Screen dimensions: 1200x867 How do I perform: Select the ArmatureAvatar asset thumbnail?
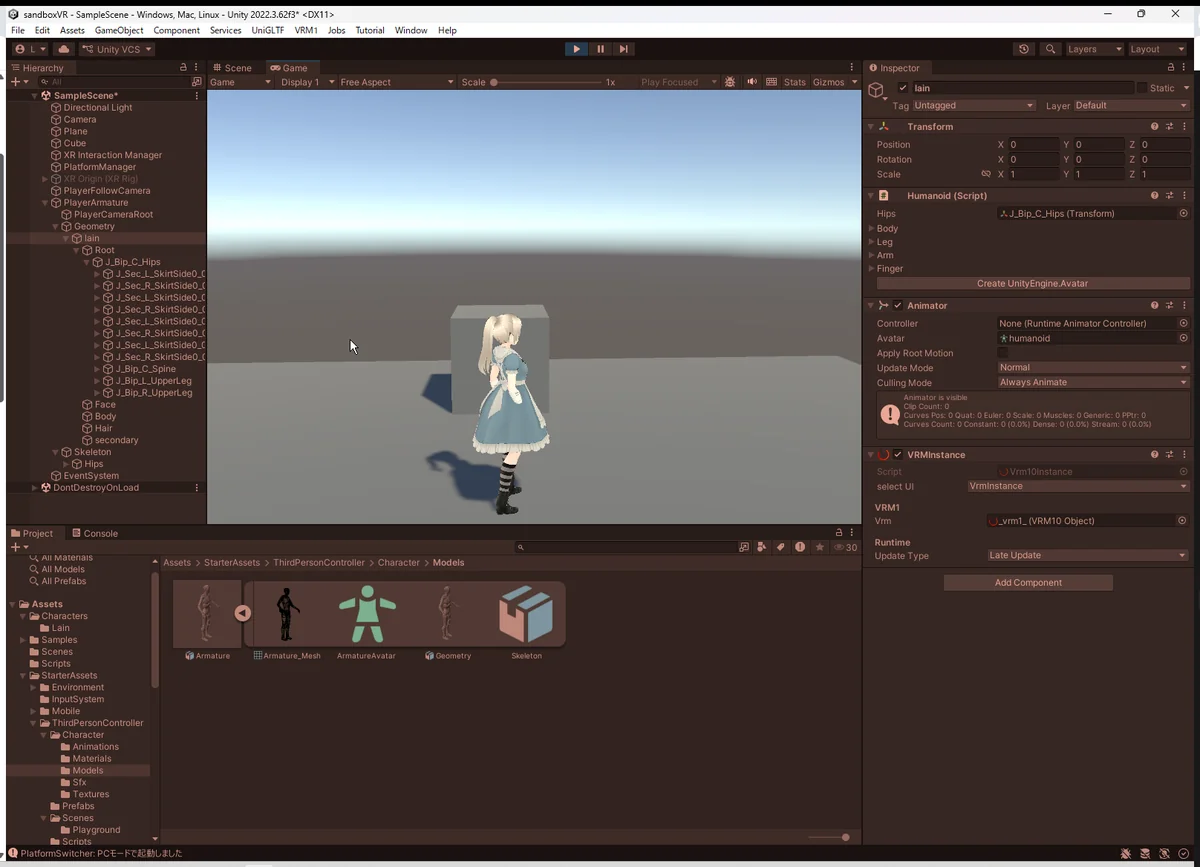click(x=367, y=613)
